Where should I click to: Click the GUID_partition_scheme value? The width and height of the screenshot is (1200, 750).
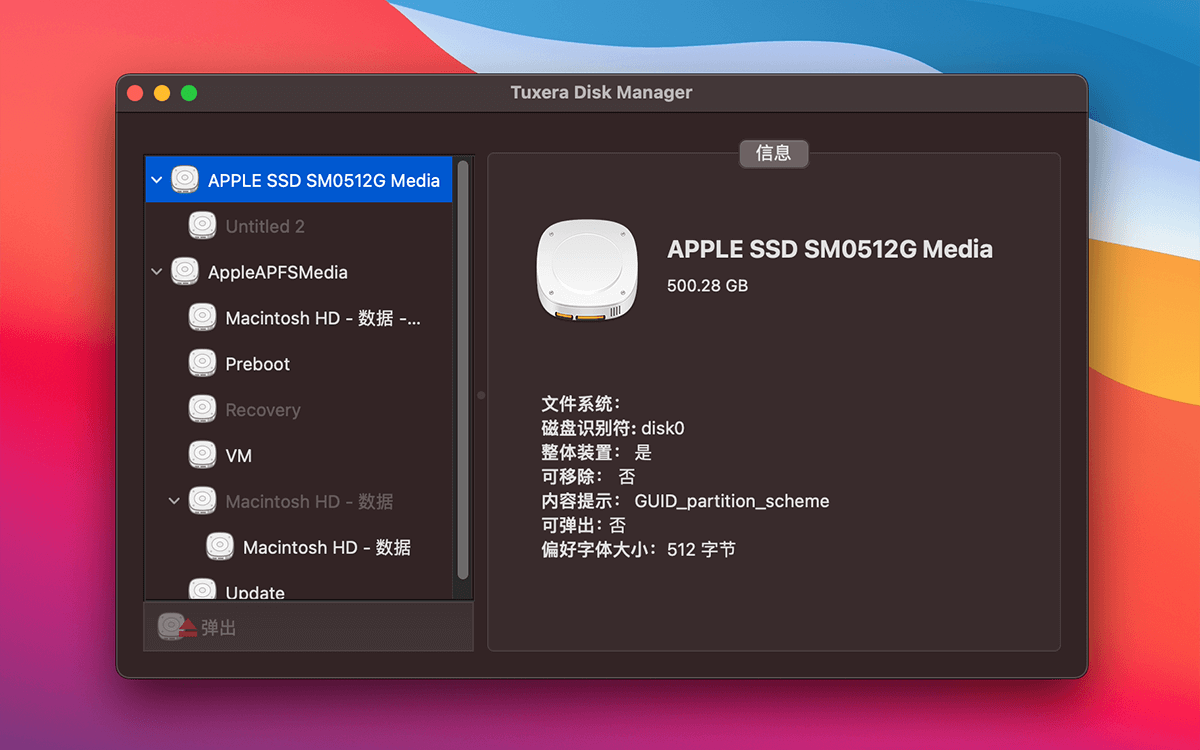[x=732, y=501]
